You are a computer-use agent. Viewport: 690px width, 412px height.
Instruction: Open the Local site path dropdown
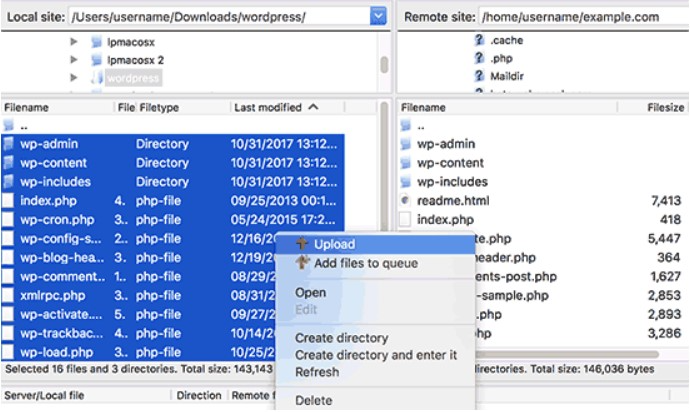tap(378, 17)
